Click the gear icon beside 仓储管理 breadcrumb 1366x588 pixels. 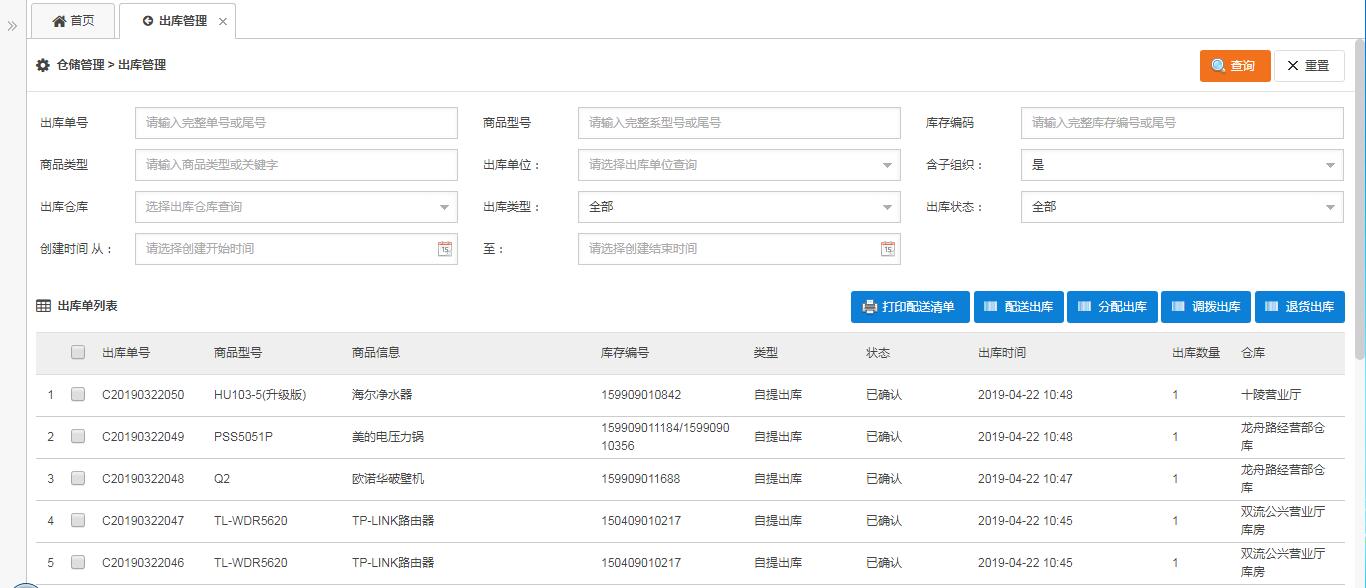coord(43,65)
